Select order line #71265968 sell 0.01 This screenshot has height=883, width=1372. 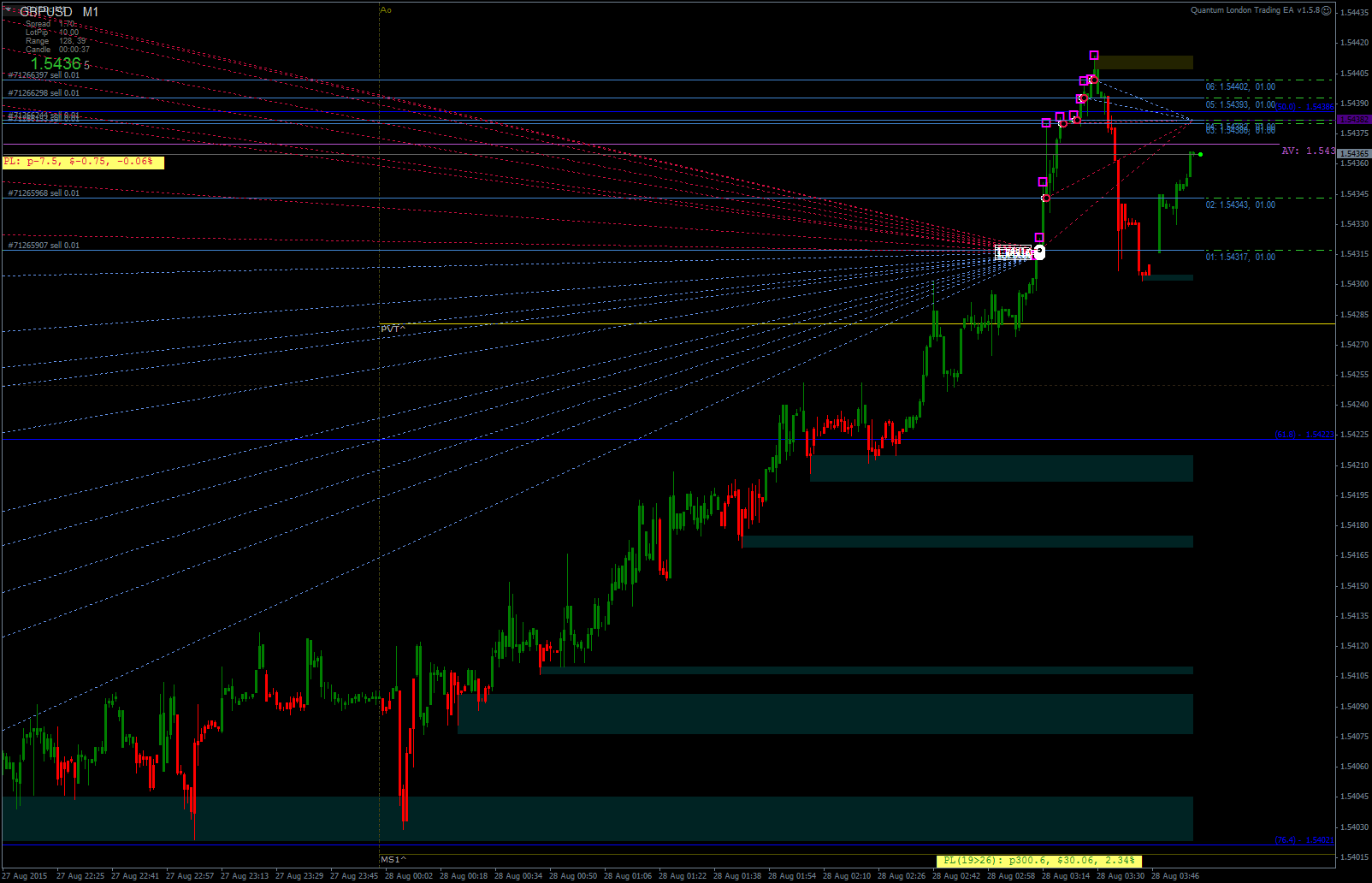44,193
